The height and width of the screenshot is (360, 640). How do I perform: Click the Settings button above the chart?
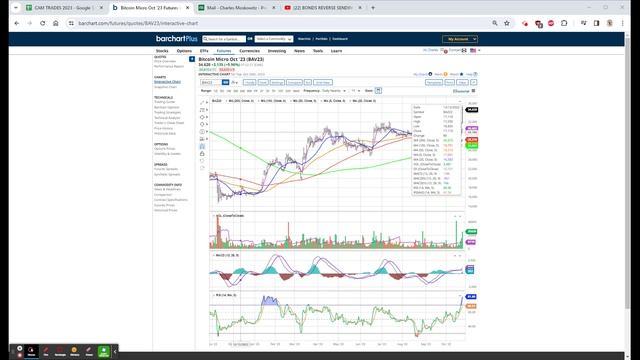[277, 82]
